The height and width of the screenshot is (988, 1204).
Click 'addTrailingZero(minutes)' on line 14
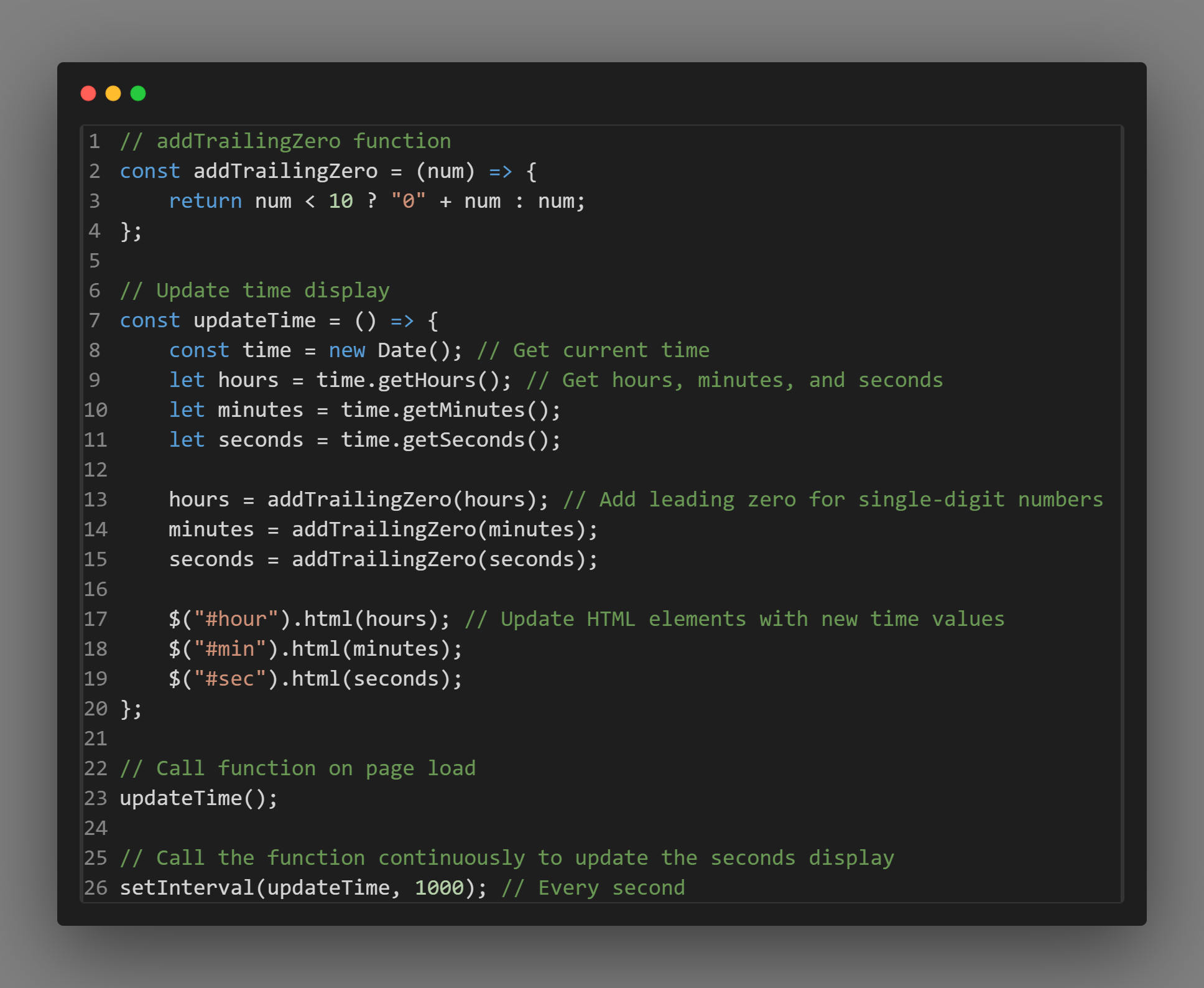439,529
